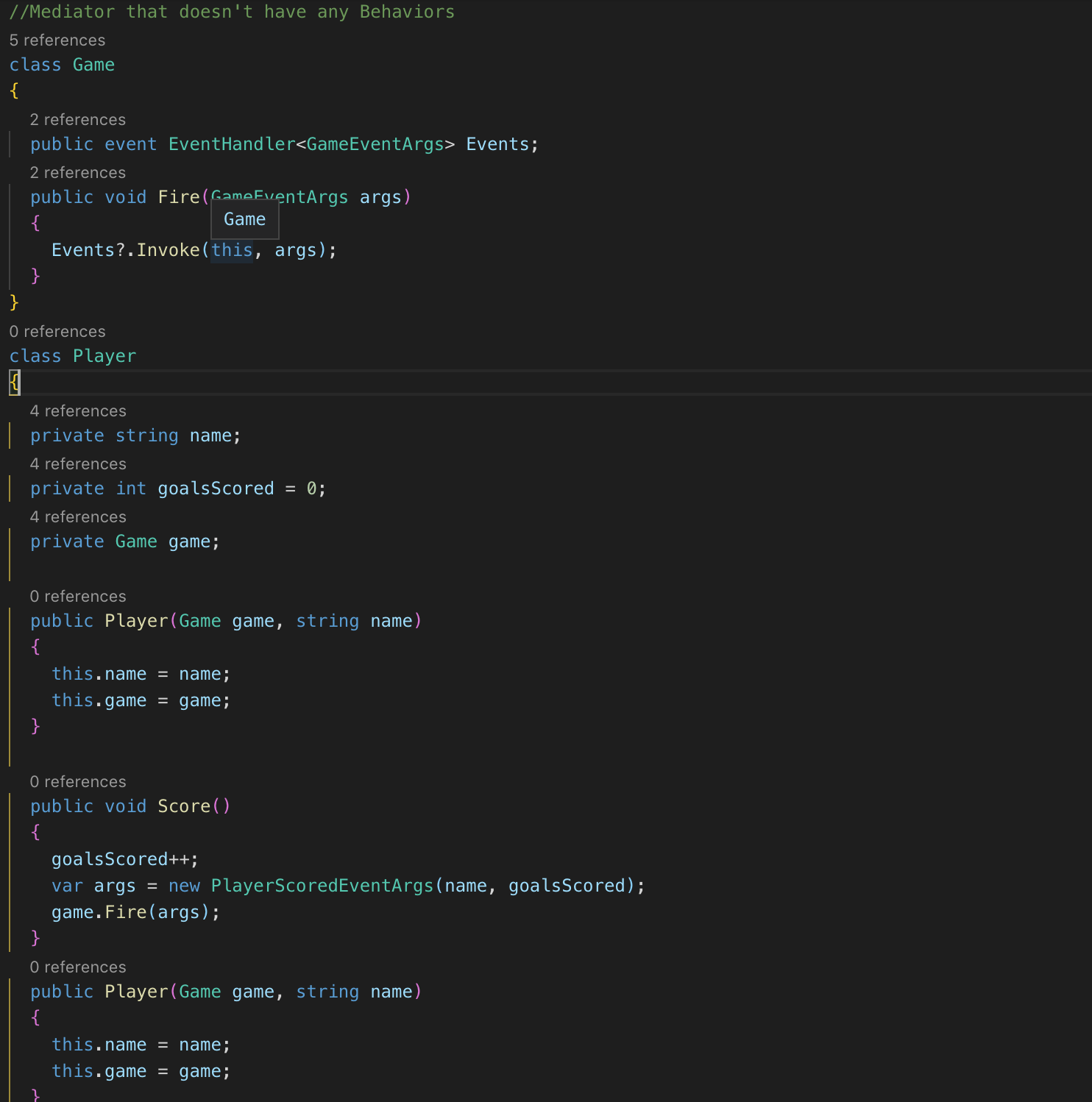1092x1102 pixels.
Task: Click 'game.Fire(args);' call in Score
Action: (x=135, y=912)
